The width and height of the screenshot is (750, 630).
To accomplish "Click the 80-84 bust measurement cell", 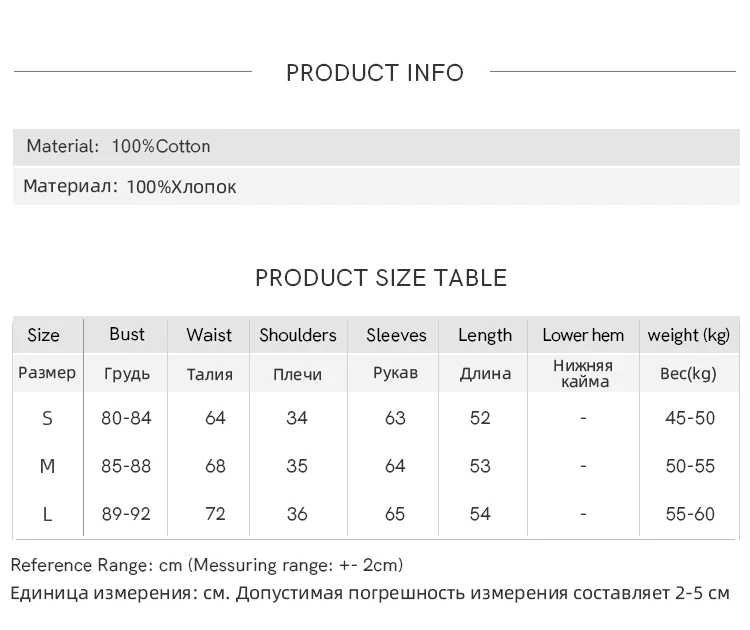I will tap(126, 418).
